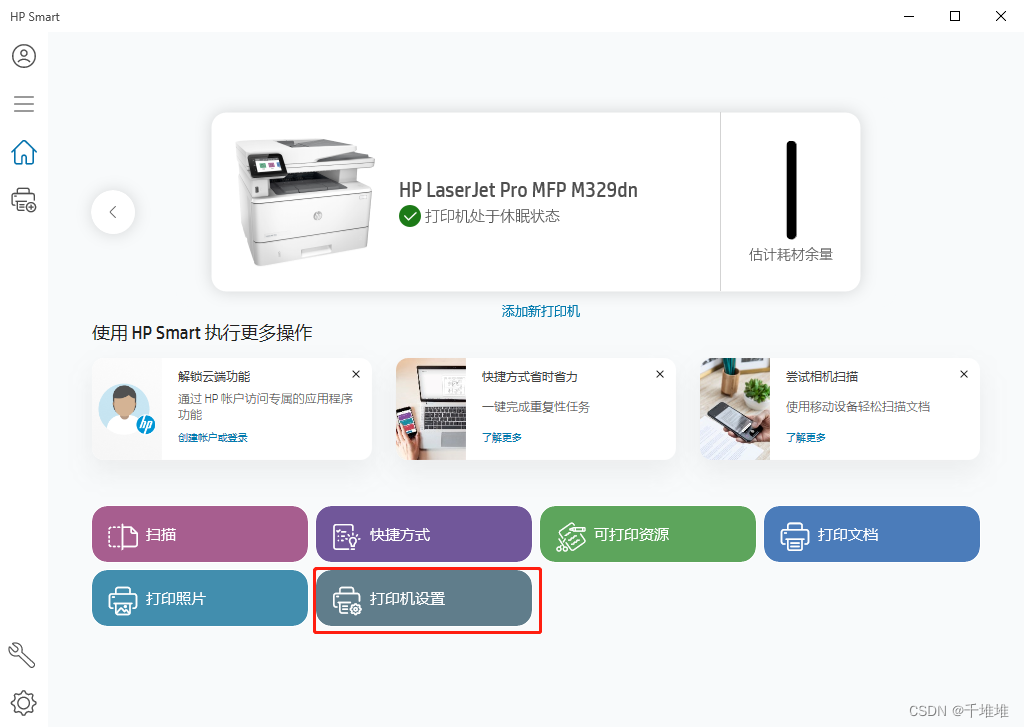This screenshot has width=1024, height=727.
Task: Open the 打印照片 print photos tile
Action: pyautogui.click(x=200, y=598)
